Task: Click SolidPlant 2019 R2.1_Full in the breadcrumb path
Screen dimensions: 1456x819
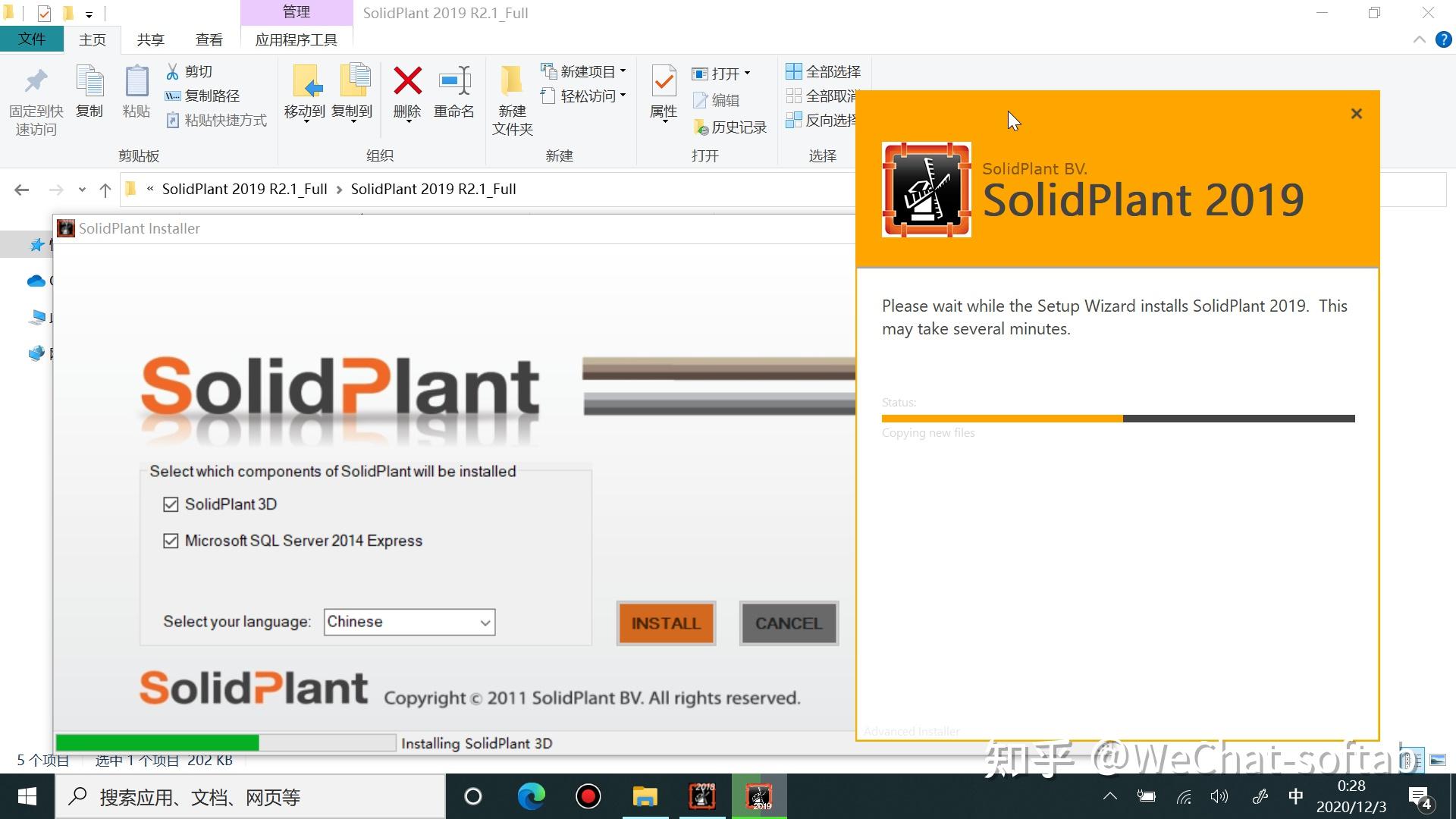Action: point(433,189)
